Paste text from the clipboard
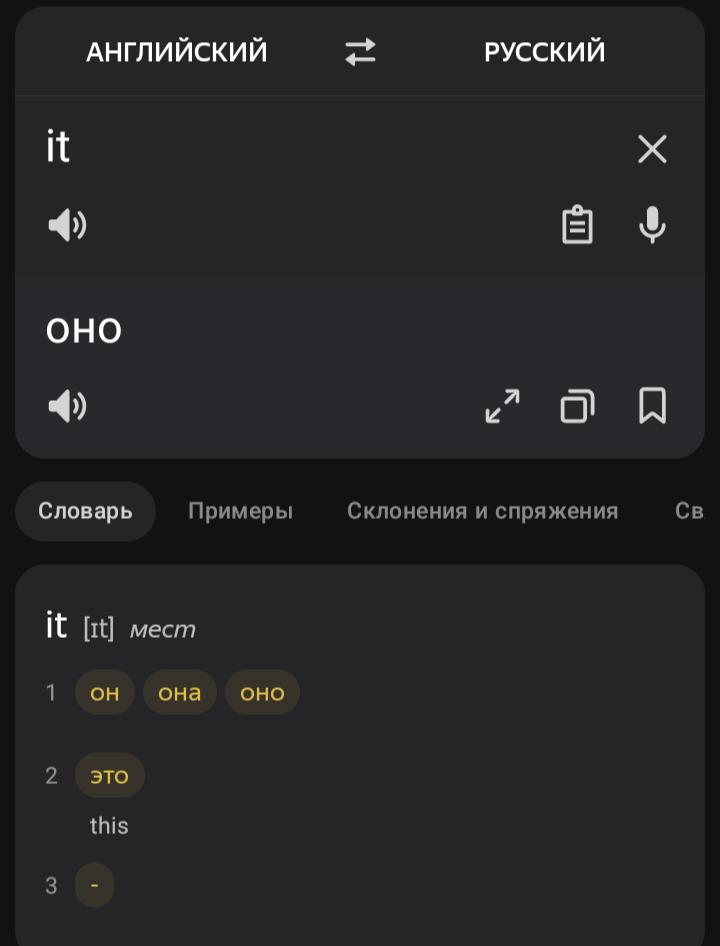 (x=577, y=226)
